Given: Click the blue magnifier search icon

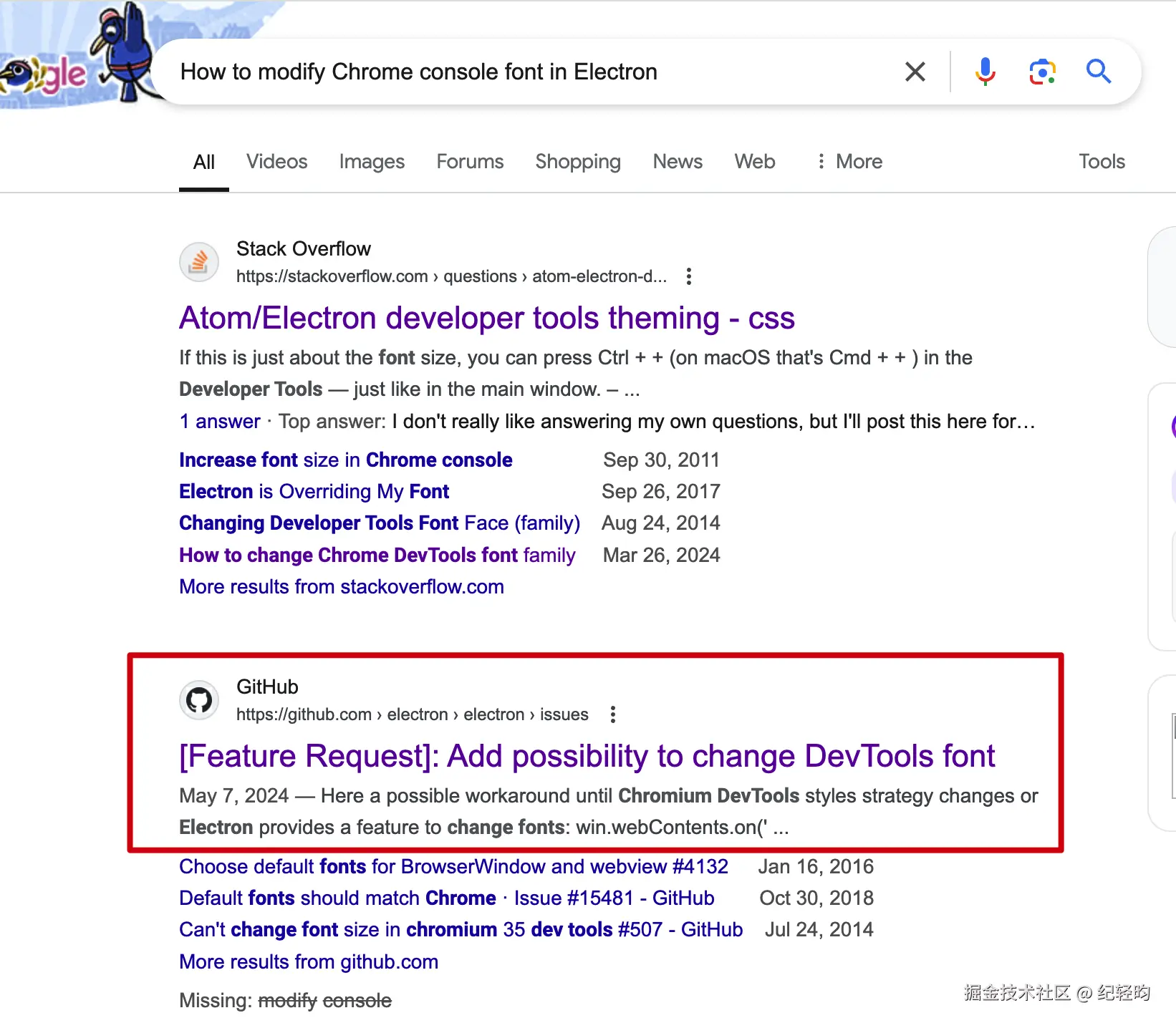Looking at the screenshot, I should (x=1098, y=72).
